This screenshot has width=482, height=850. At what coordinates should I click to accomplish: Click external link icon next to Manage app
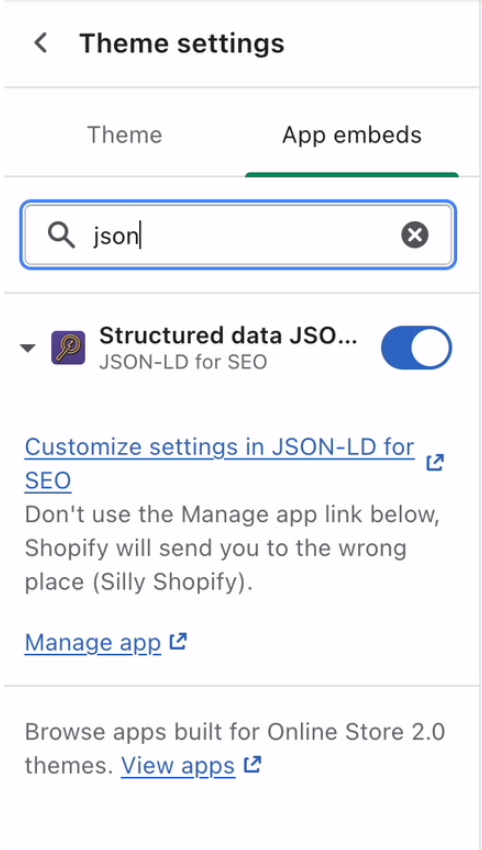point(178,641)
